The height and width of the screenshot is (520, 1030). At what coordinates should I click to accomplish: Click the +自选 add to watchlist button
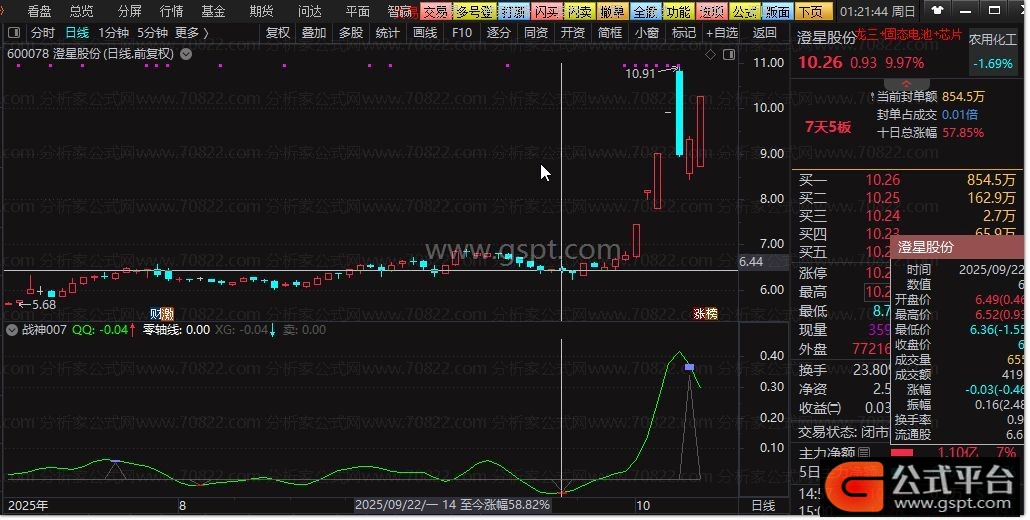coord(721,33)
